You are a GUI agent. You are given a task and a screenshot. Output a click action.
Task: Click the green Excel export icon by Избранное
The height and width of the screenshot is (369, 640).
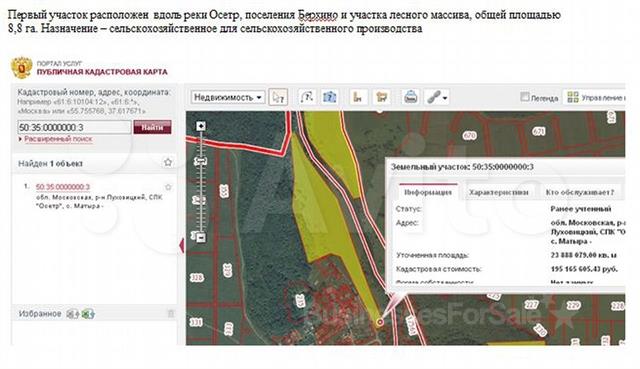[x=88, y=314]
